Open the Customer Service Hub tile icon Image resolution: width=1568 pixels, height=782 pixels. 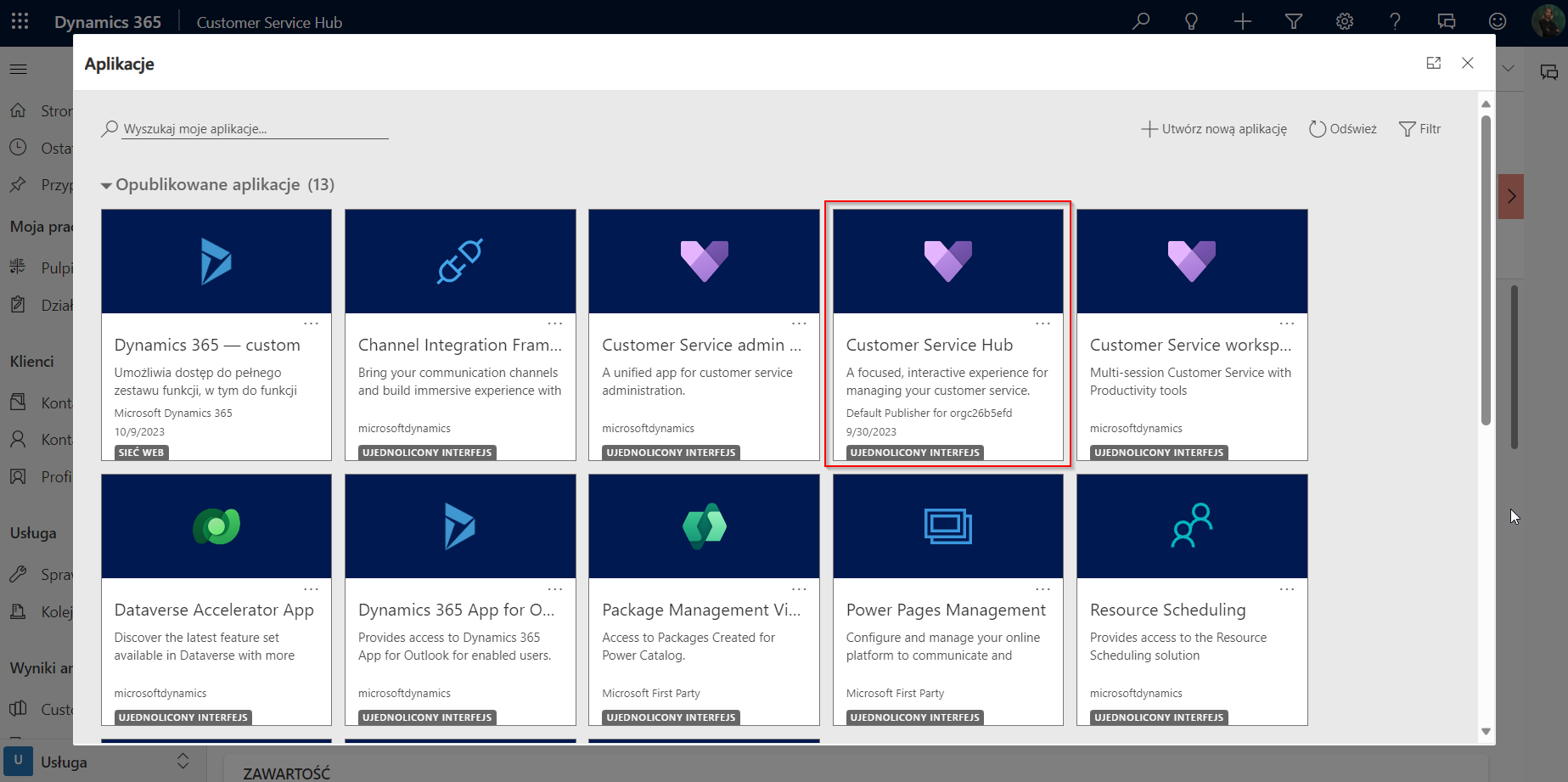948,262
